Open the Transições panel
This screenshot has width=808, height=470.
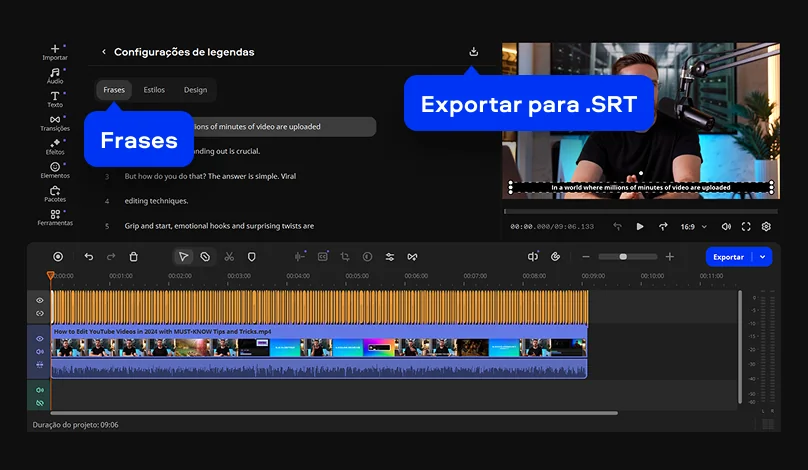tap(55, 122)
